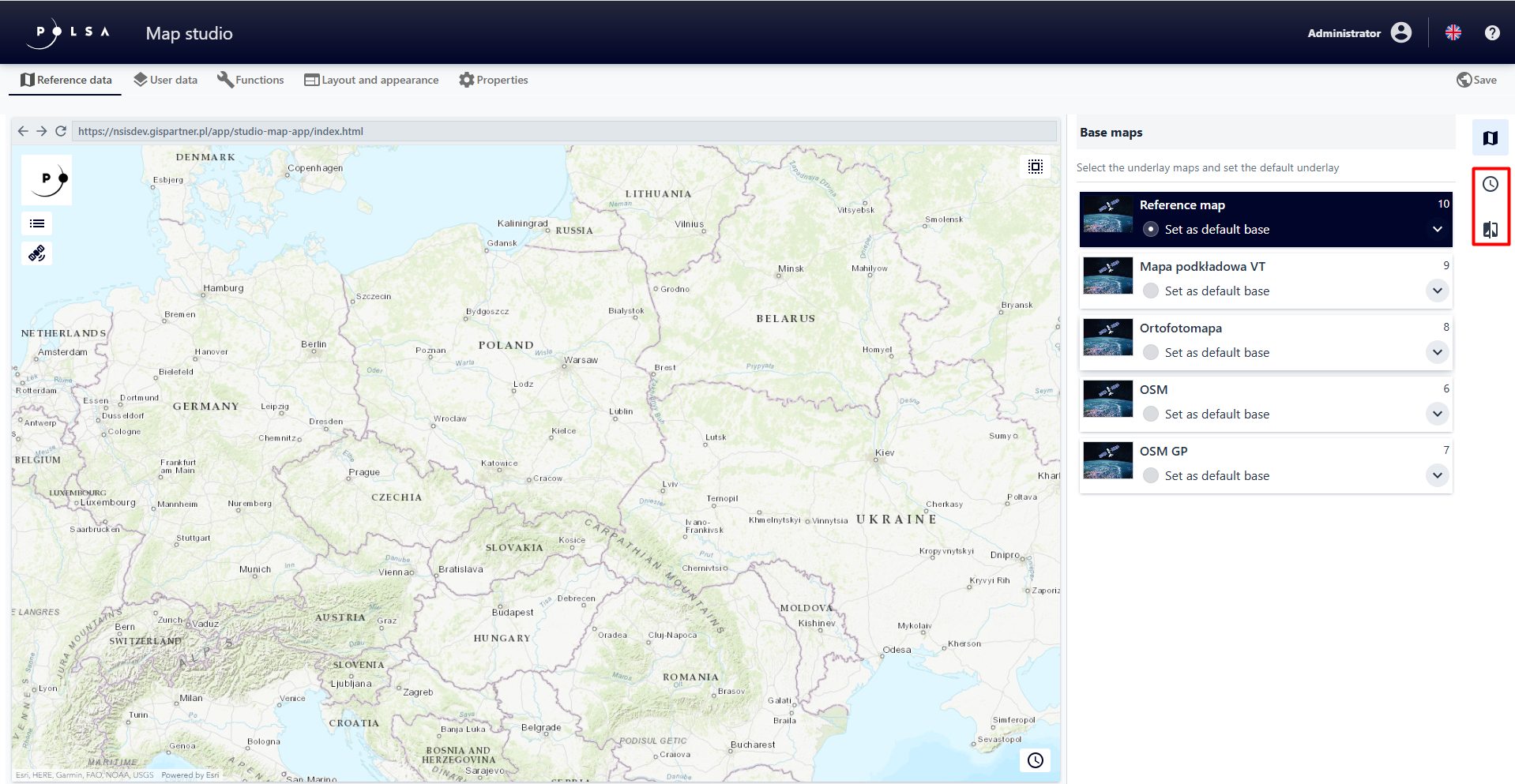Set Ortofotomapa as default base
The image size is (1515, 784).
(1151, 352)
